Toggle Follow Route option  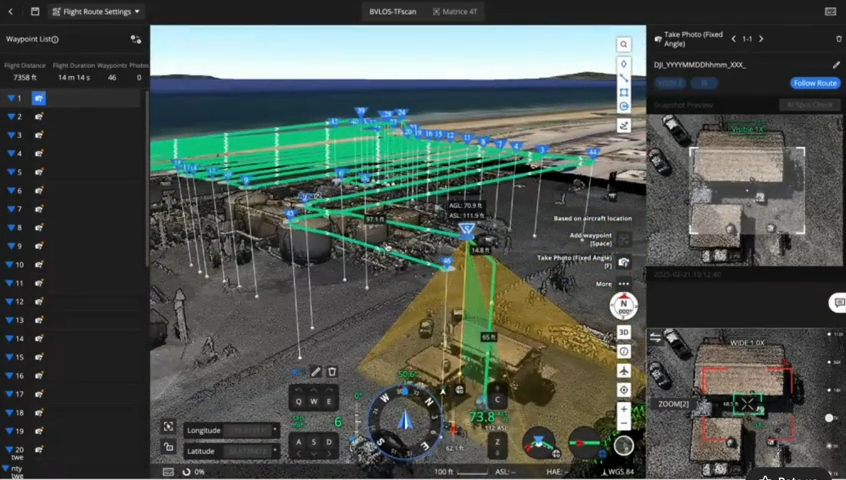click(814, 83)
